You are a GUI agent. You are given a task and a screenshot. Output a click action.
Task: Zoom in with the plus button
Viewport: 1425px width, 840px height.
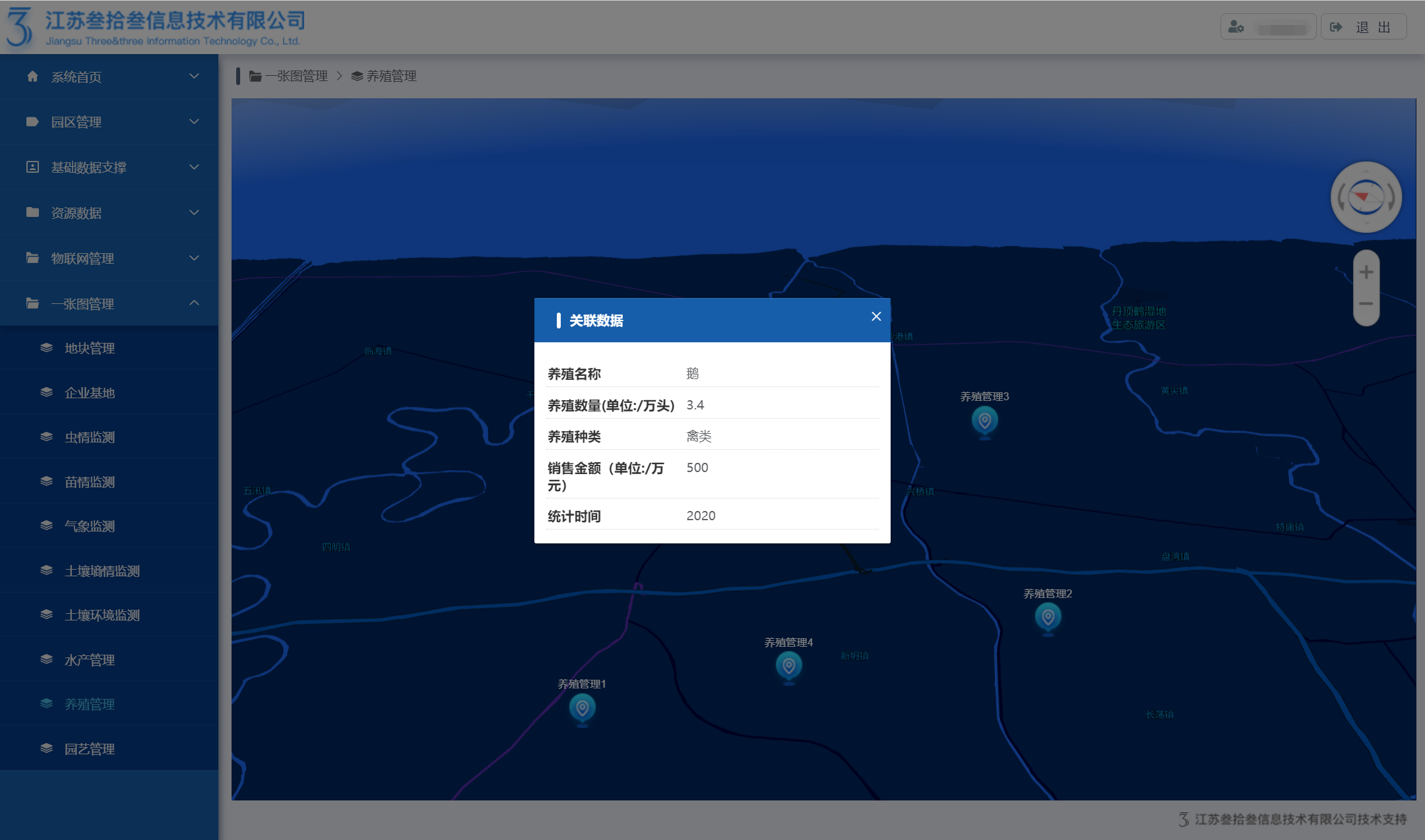1366,272
